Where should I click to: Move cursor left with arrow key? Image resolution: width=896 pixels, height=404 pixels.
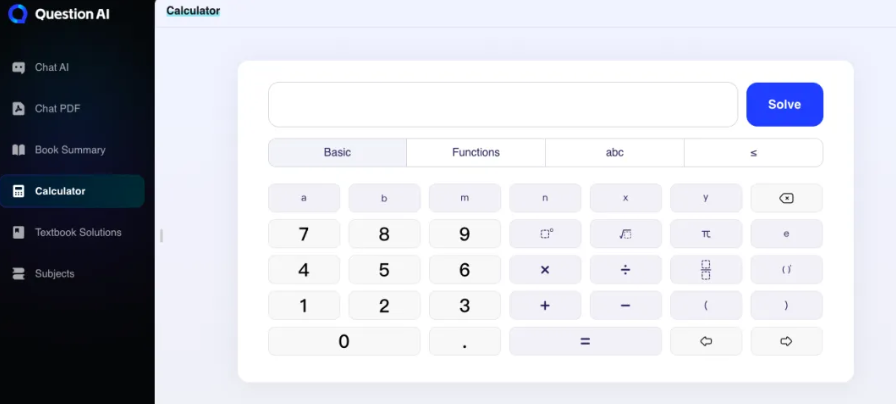coord(705,341)
